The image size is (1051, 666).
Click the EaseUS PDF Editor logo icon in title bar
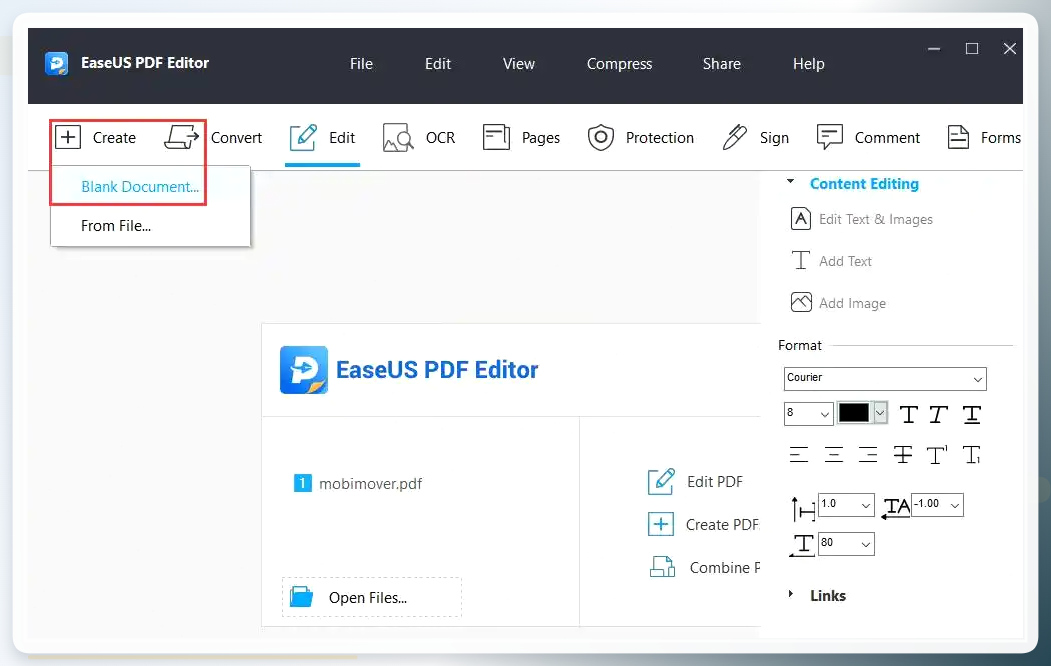point(57,64)
